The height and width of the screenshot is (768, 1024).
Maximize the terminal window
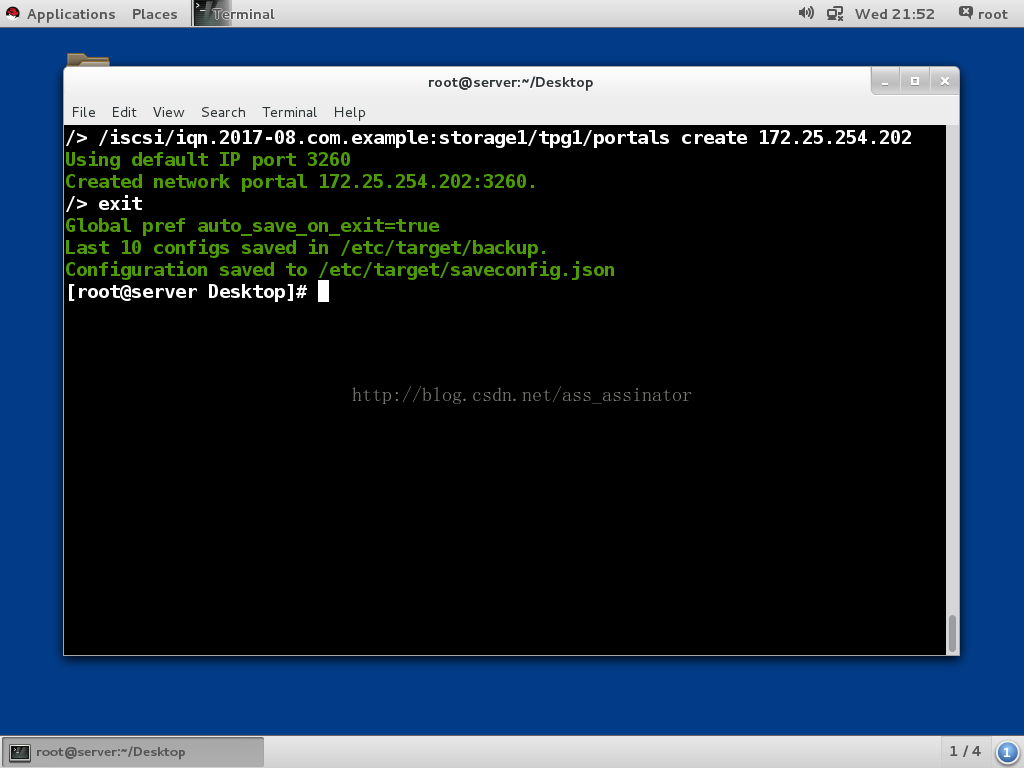click(x=915, y=82)
